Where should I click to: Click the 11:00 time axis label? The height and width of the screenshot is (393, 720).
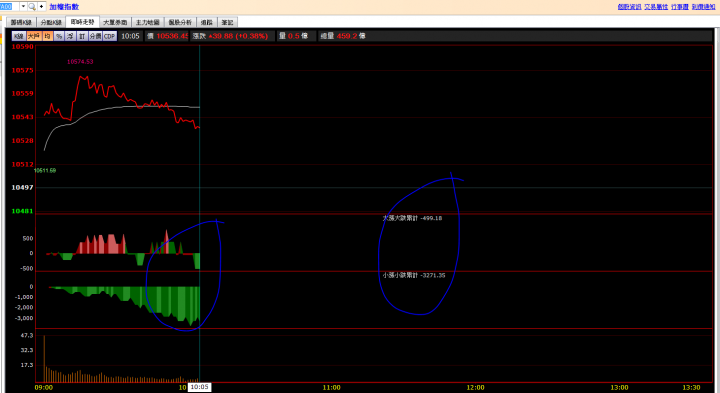(x=332, y=387)
